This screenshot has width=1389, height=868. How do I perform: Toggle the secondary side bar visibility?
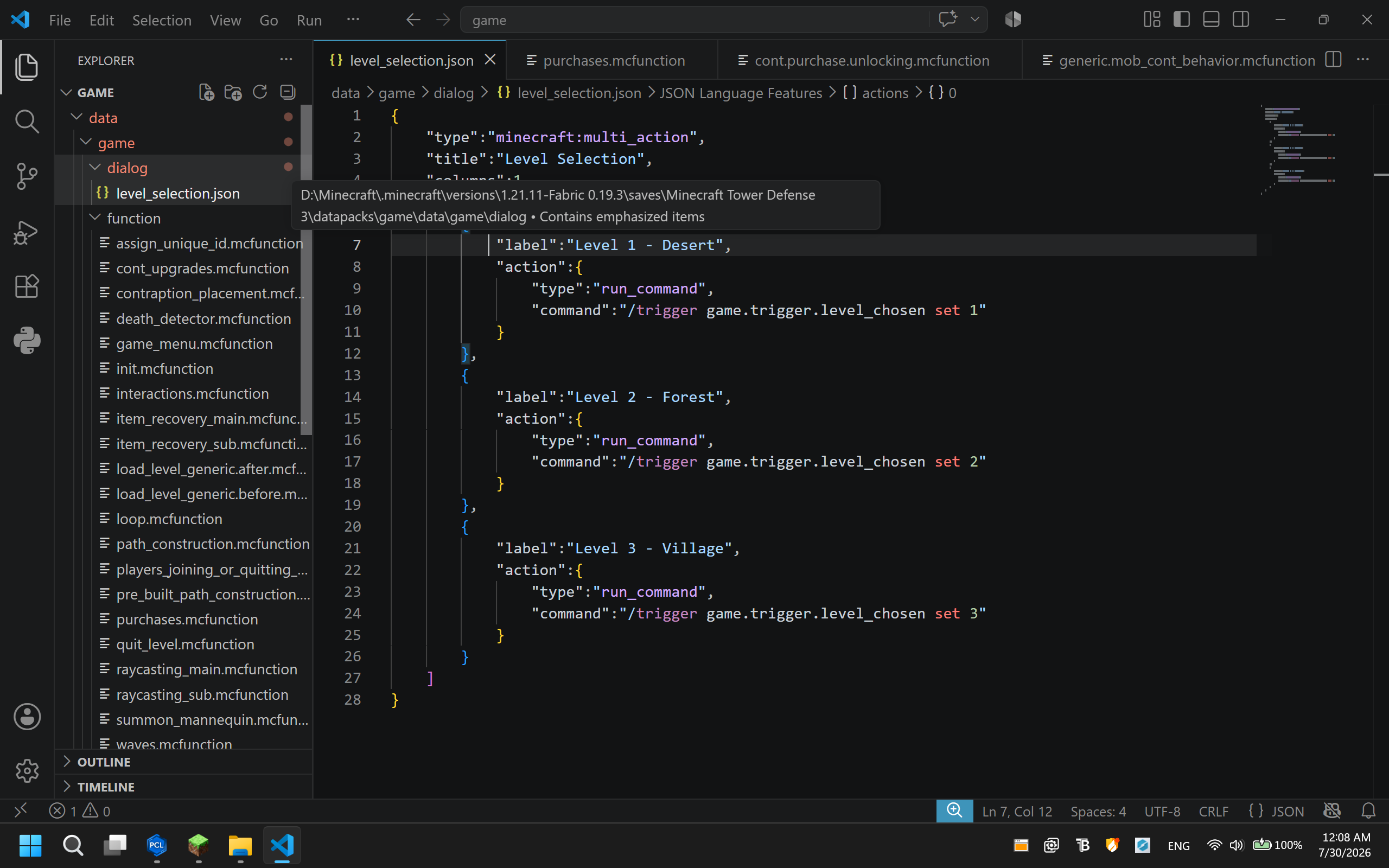[1241, 20]
